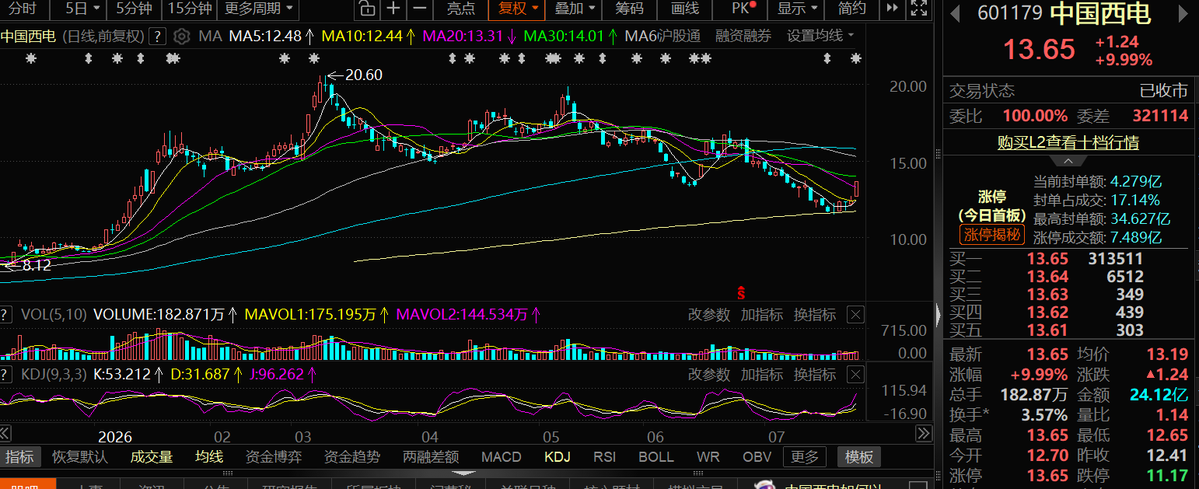This screenshot has height=489, width=1199.
Task: Collapse right quote panel with arrow handle
Action: click(x=938, y=313)
